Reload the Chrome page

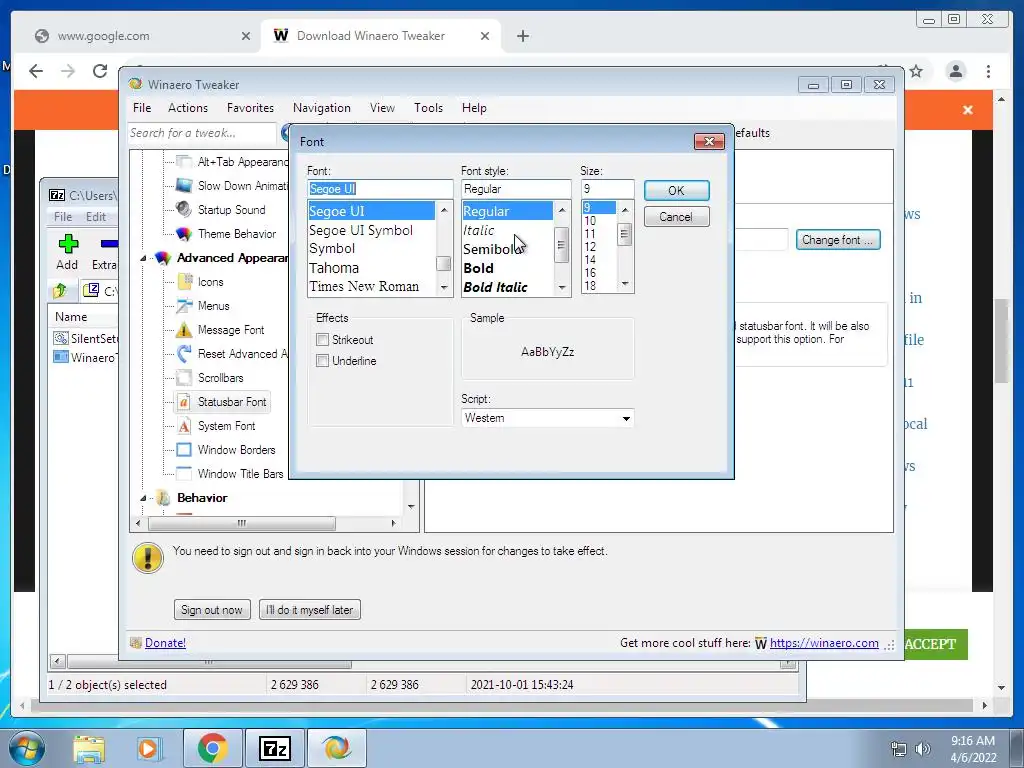click(x=100, y=71)
